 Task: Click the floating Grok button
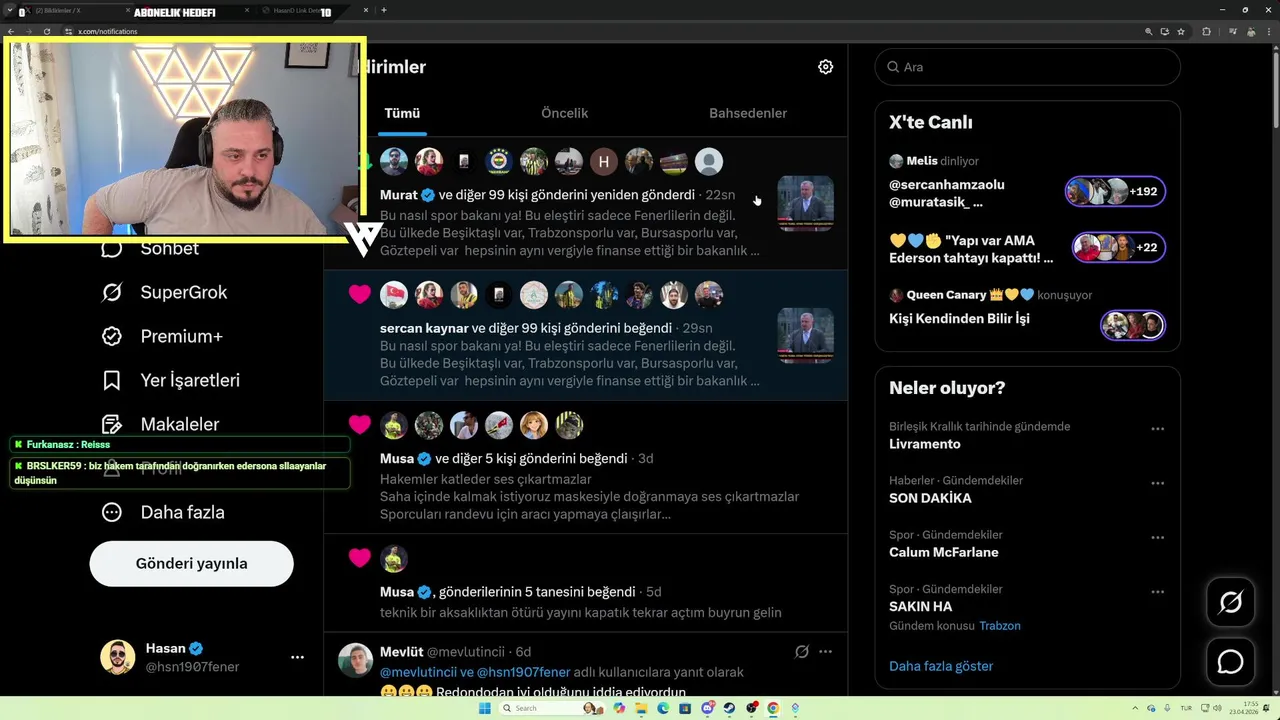[1231, 602]
